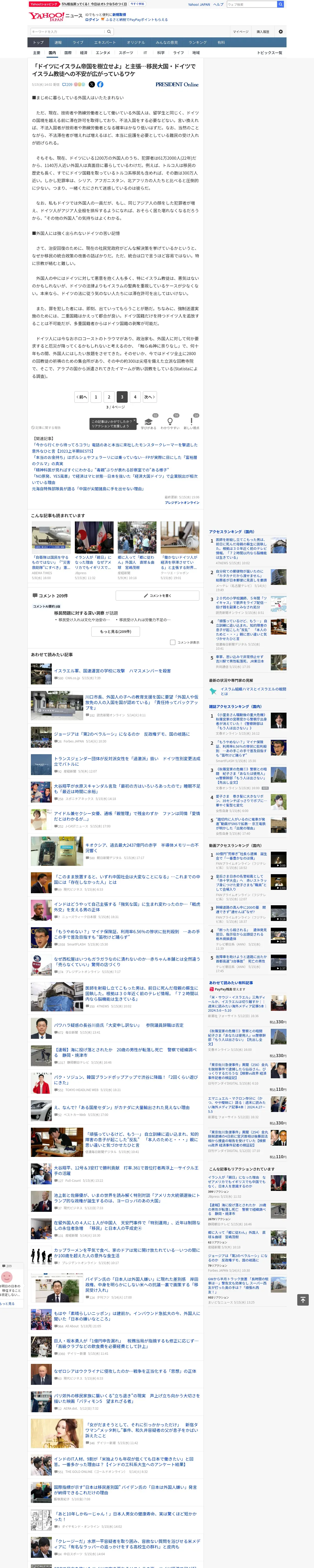Open the 速報 navigation tab

tap(58, 43)
